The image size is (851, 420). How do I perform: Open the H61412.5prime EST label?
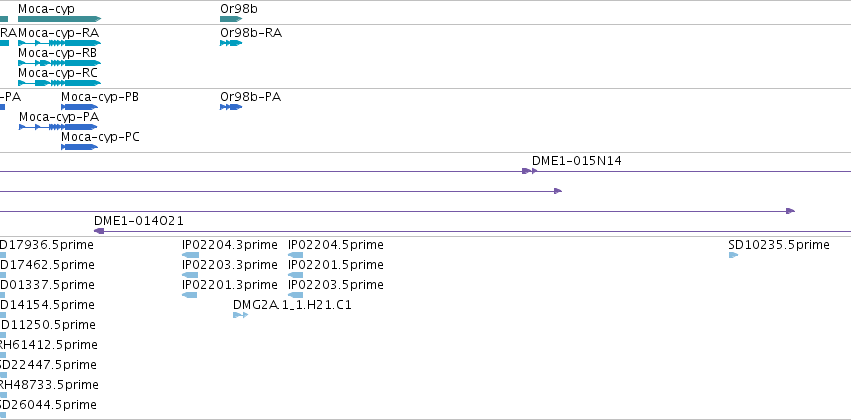tap(49, 345)
